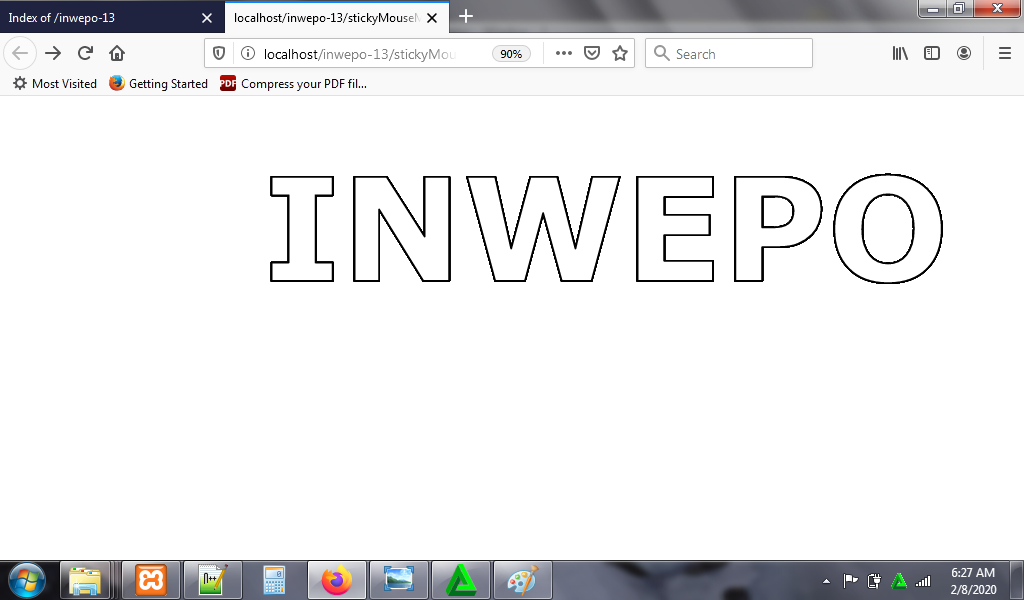Close the Index of /inwepo-13 tab
The width and height of the screenshot is (1024, 600).
pyautogui.click(x=207, y=18)
